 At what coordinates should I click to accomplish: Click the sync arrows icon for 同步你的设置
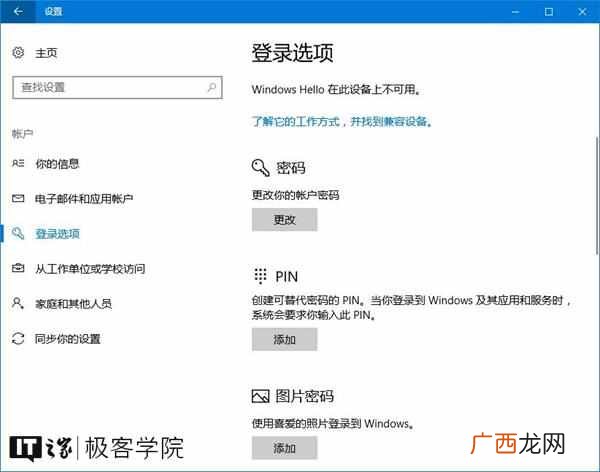click(18, 338)
